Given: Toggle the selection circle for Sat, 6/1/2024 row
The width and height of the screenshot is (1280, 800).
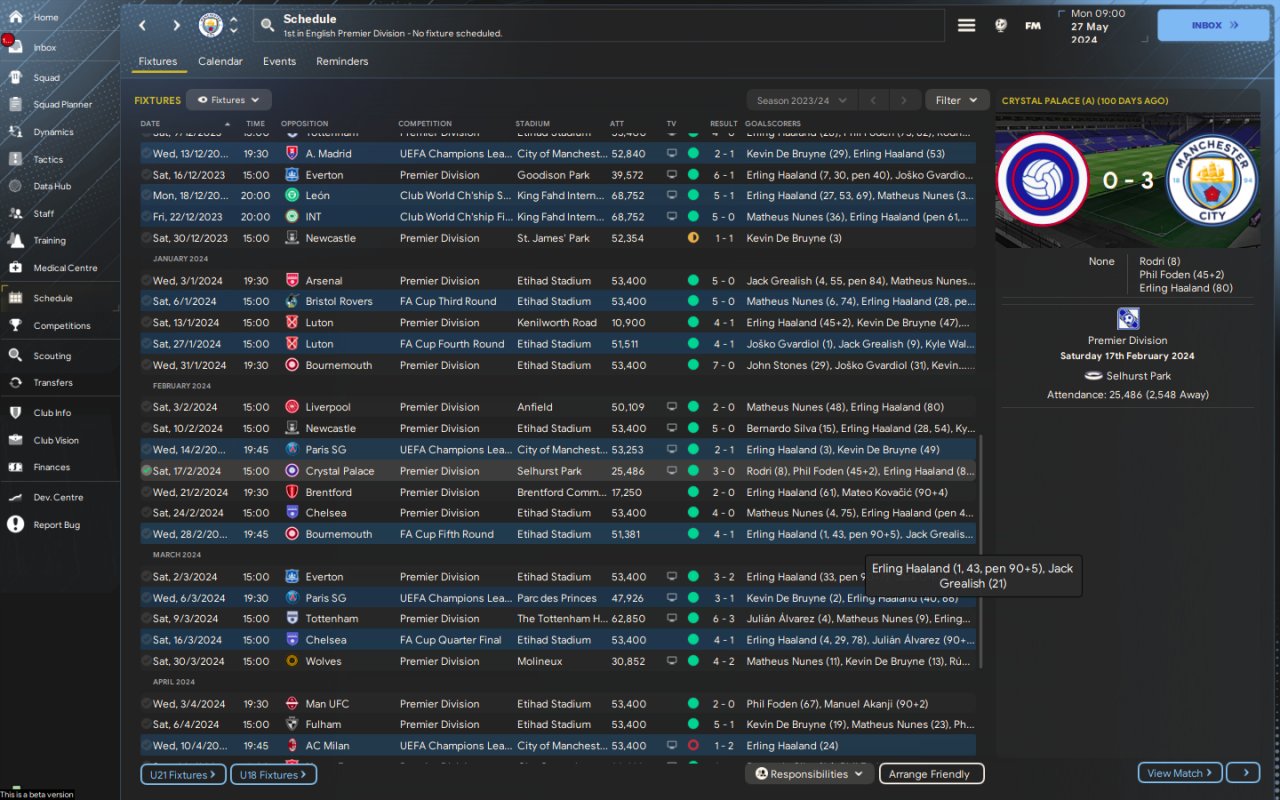Looking at the screenshot, I should pos(146,302).
